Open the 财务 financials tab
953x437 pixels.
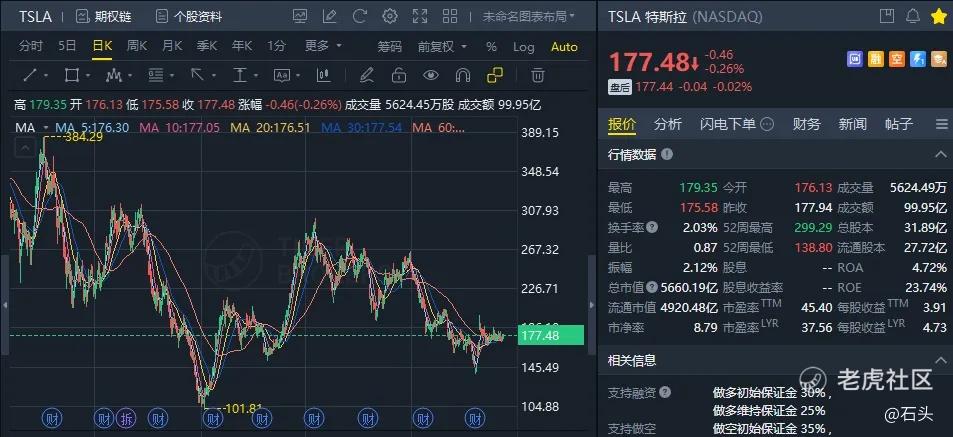[806, 125]
